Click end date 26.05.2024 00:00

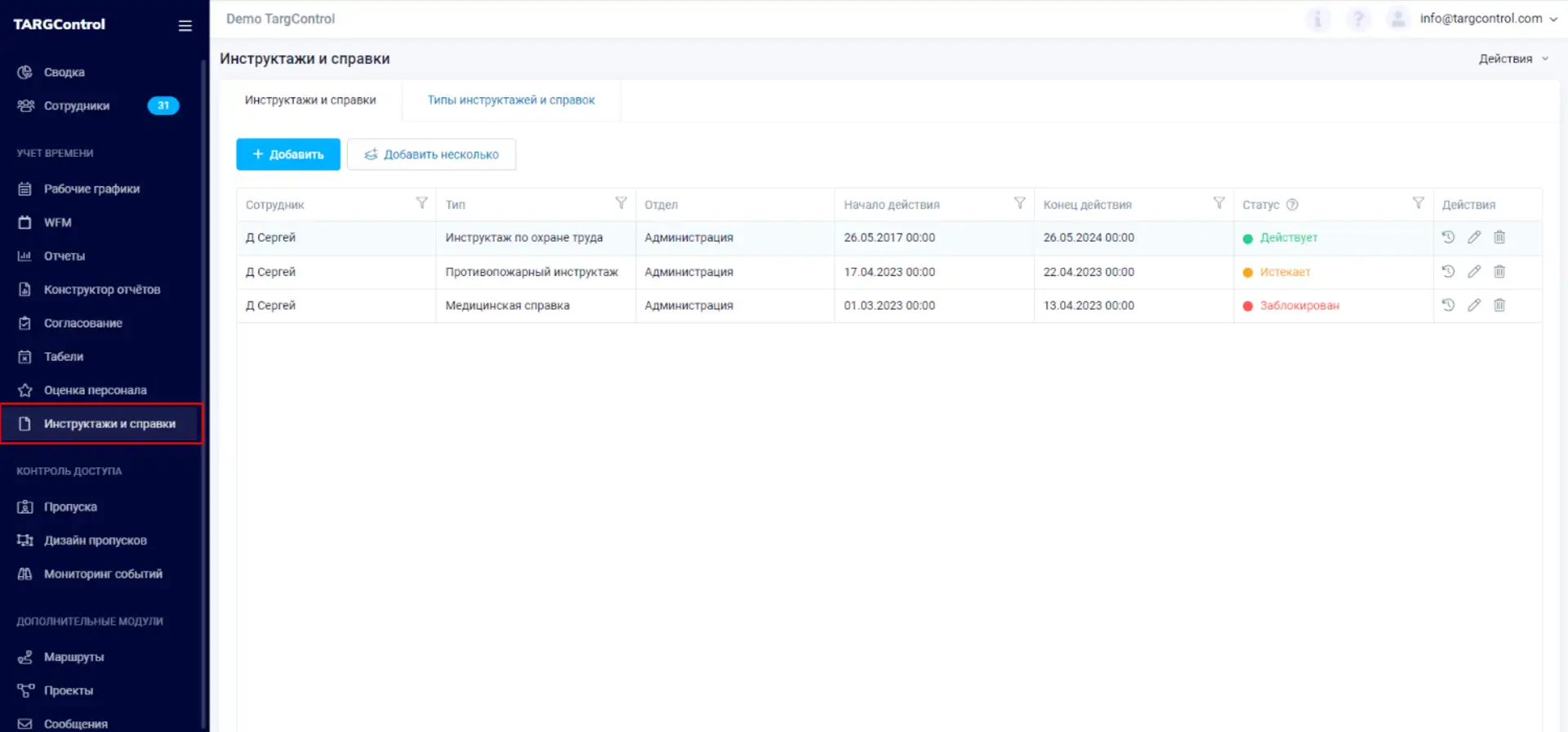[1089, 238]
